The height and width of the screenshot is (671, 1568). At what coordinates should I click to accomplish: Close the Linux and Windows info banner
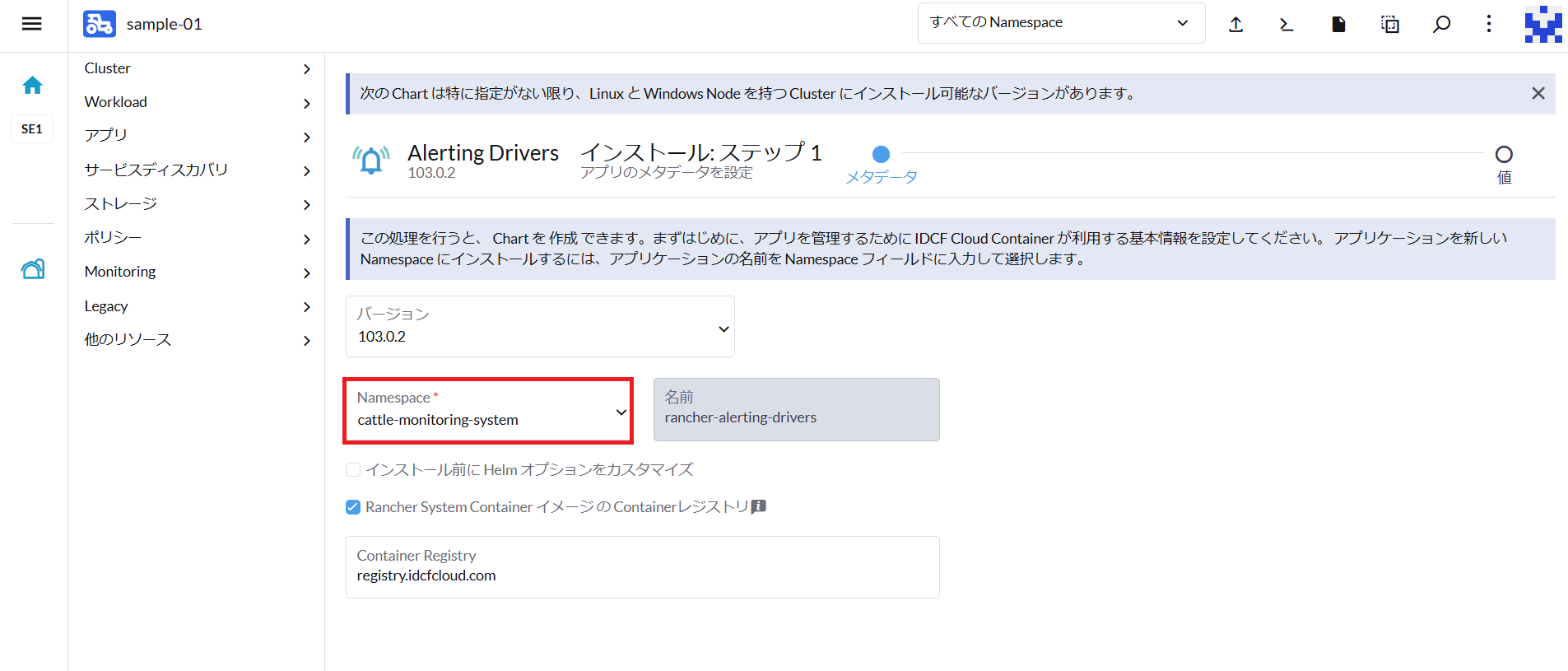(1538, 93)
